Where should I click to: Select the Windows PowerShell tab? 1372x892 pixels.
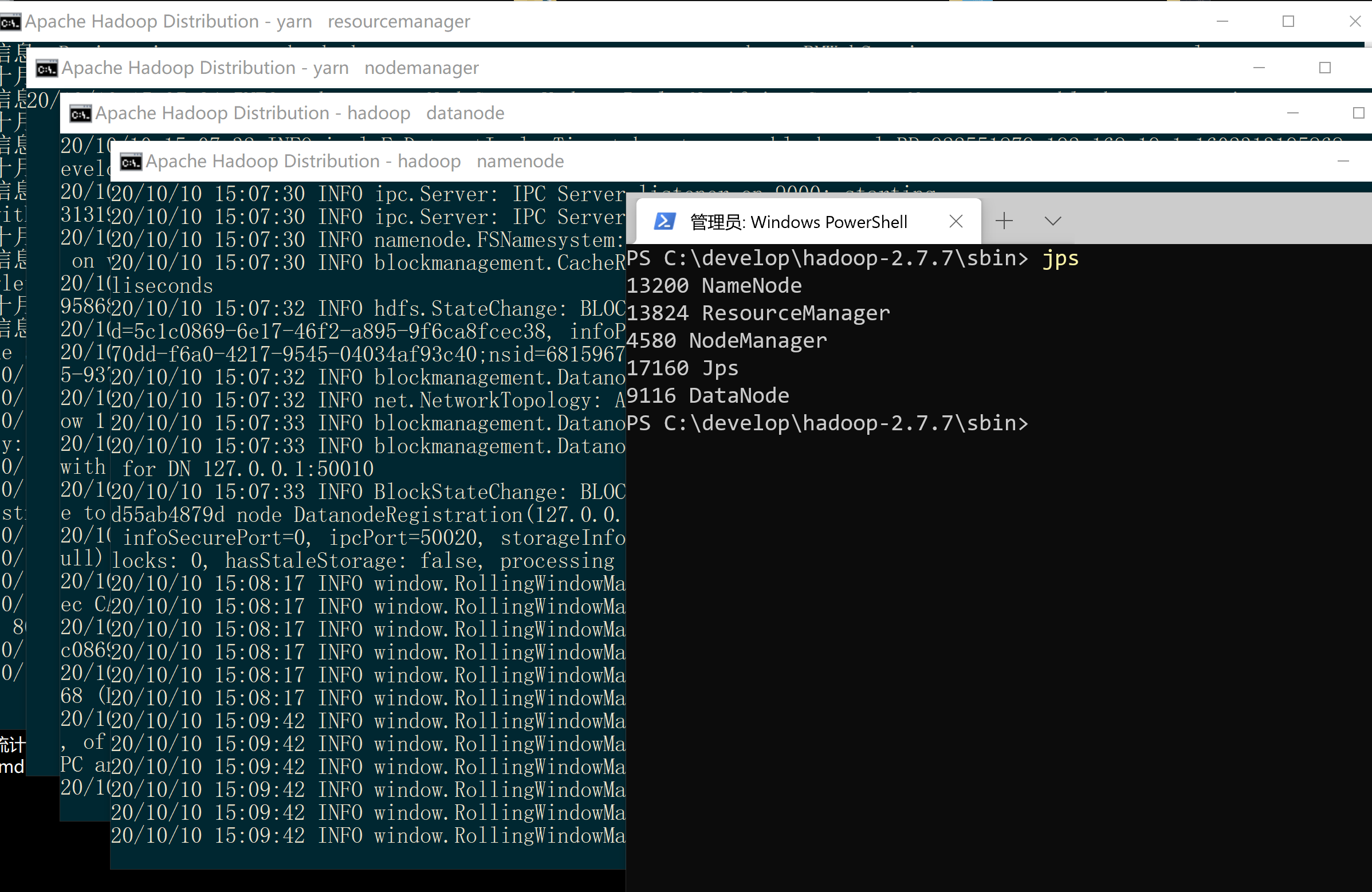point(798,222)
